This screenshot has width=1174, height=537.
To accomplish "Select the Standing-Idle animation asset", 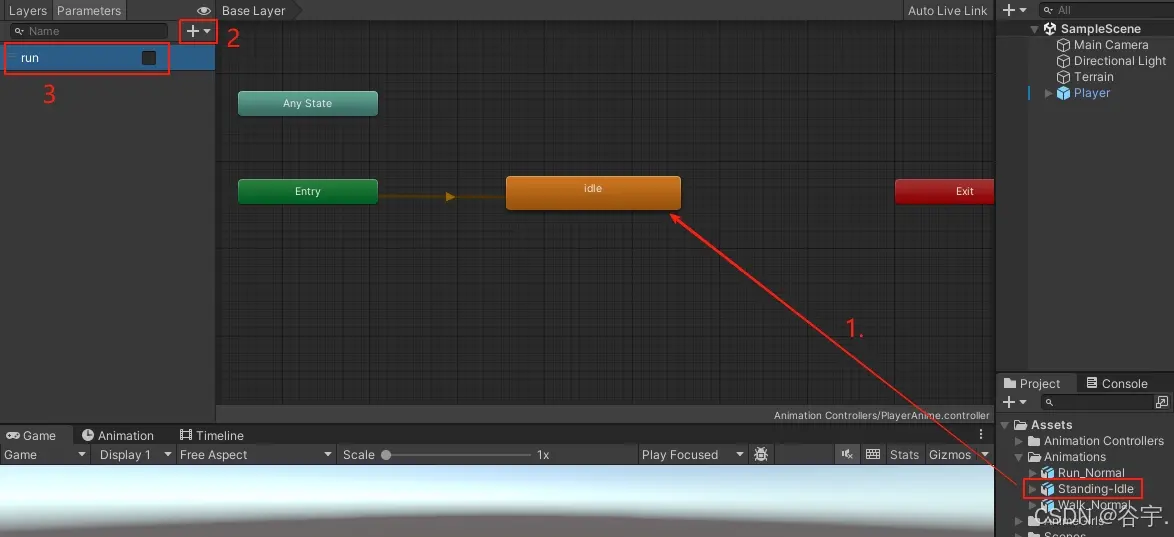I will 1095,489.
